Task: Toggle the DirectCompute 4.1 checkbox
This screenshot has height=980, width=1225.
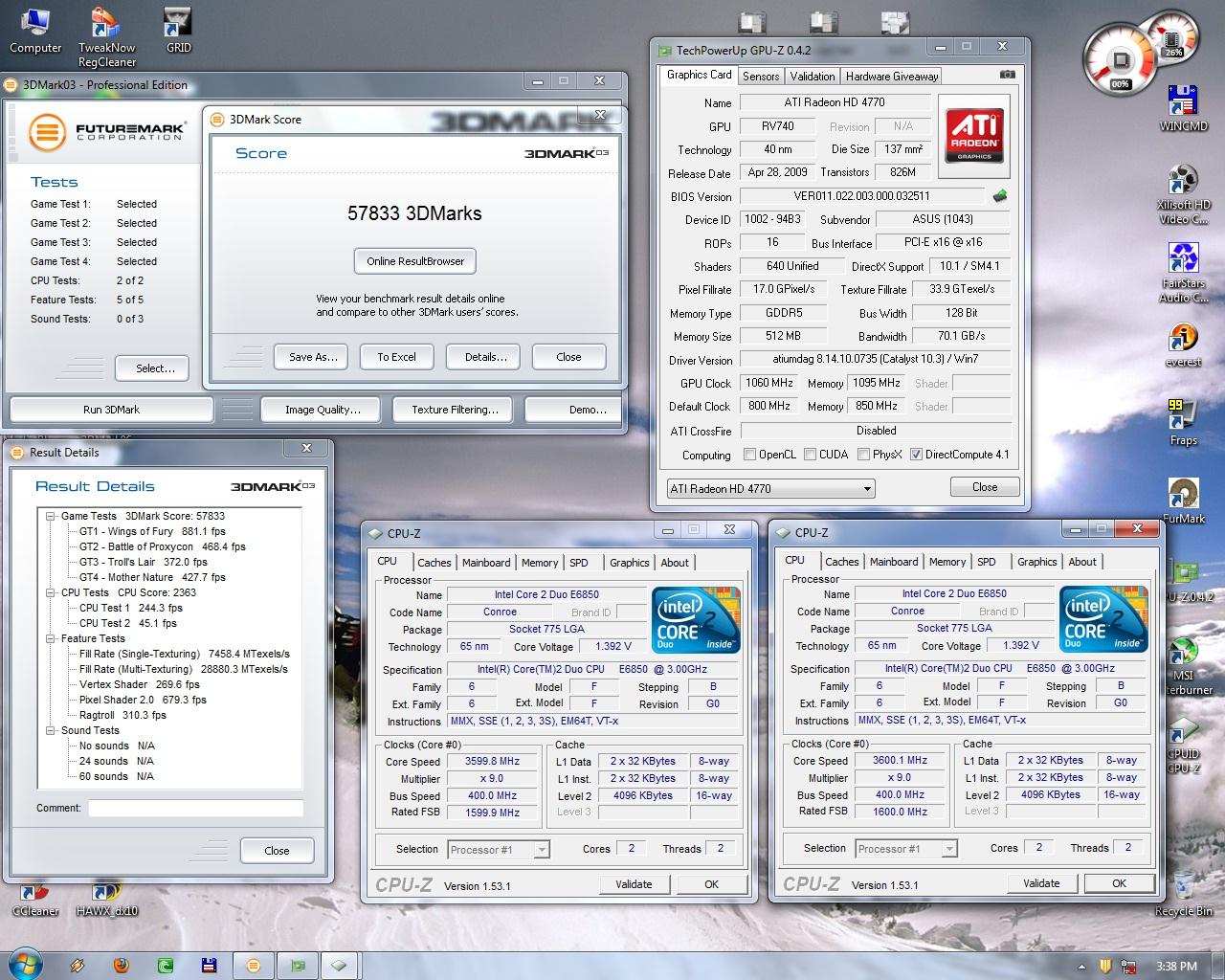Action: click(x=916, y=455)
